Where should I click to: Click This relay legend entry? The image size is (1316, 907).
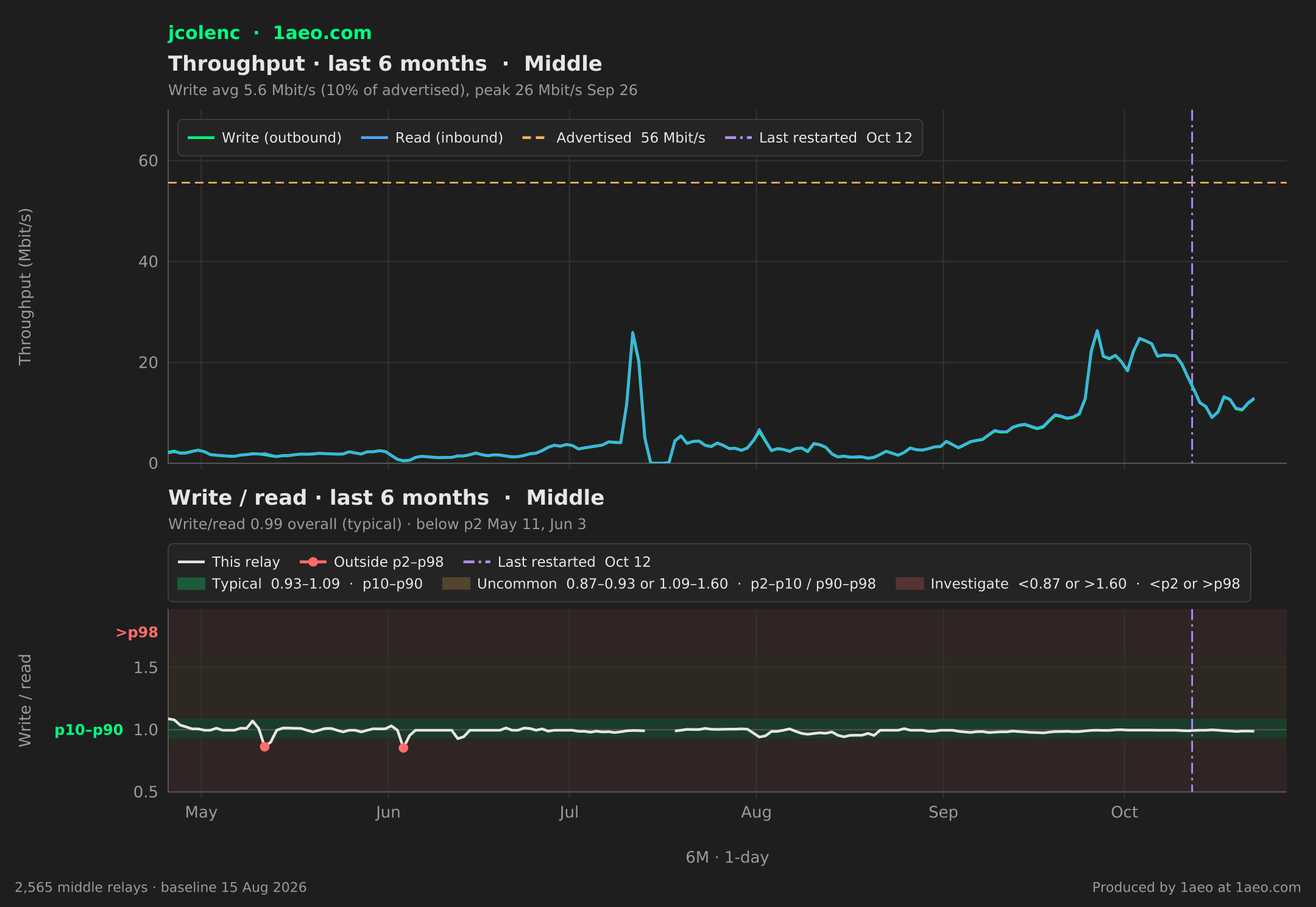pyautogui.click(x=229, y=562)
